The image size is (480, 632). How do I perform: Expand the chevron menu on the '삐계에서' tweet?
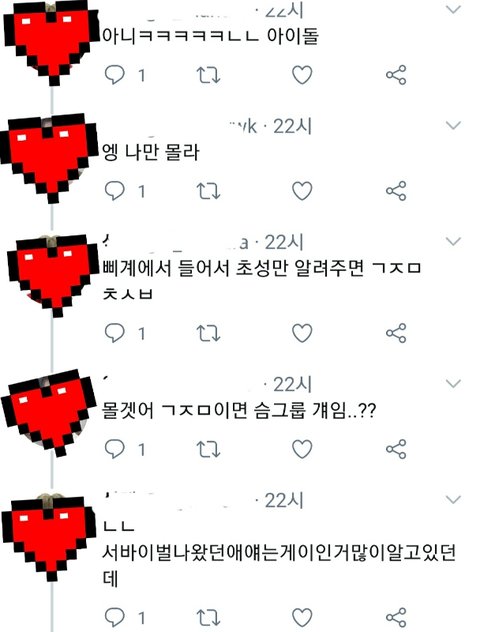453,241
